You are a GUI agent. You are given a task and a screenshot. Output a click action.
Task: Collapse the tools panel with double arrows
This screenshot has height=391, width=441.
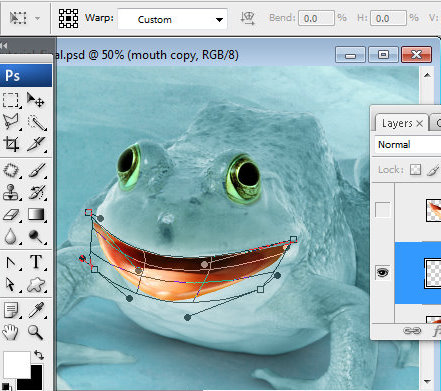click(4, 45)
